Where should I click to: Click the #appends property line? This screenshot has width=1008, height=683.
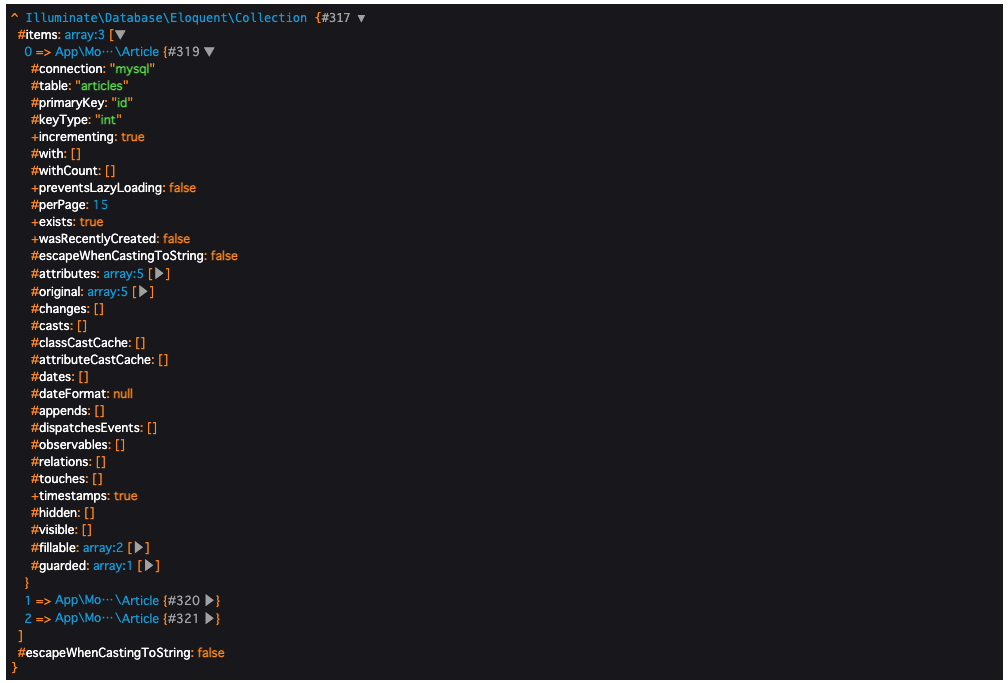(68, 411)
